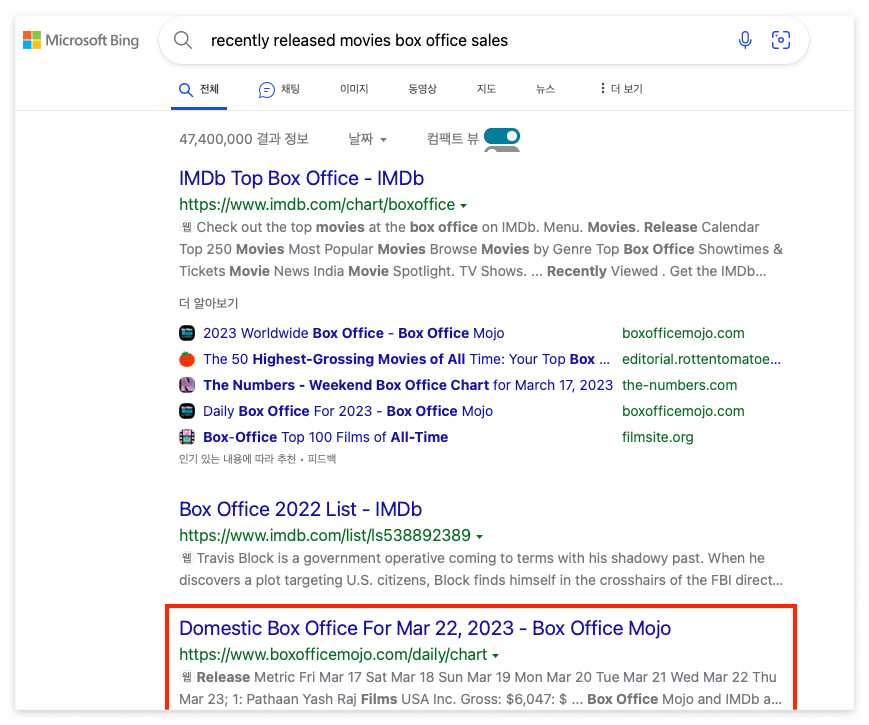
Task: Open the 날짜 date filter dropdown
Action: pos(367,139)
